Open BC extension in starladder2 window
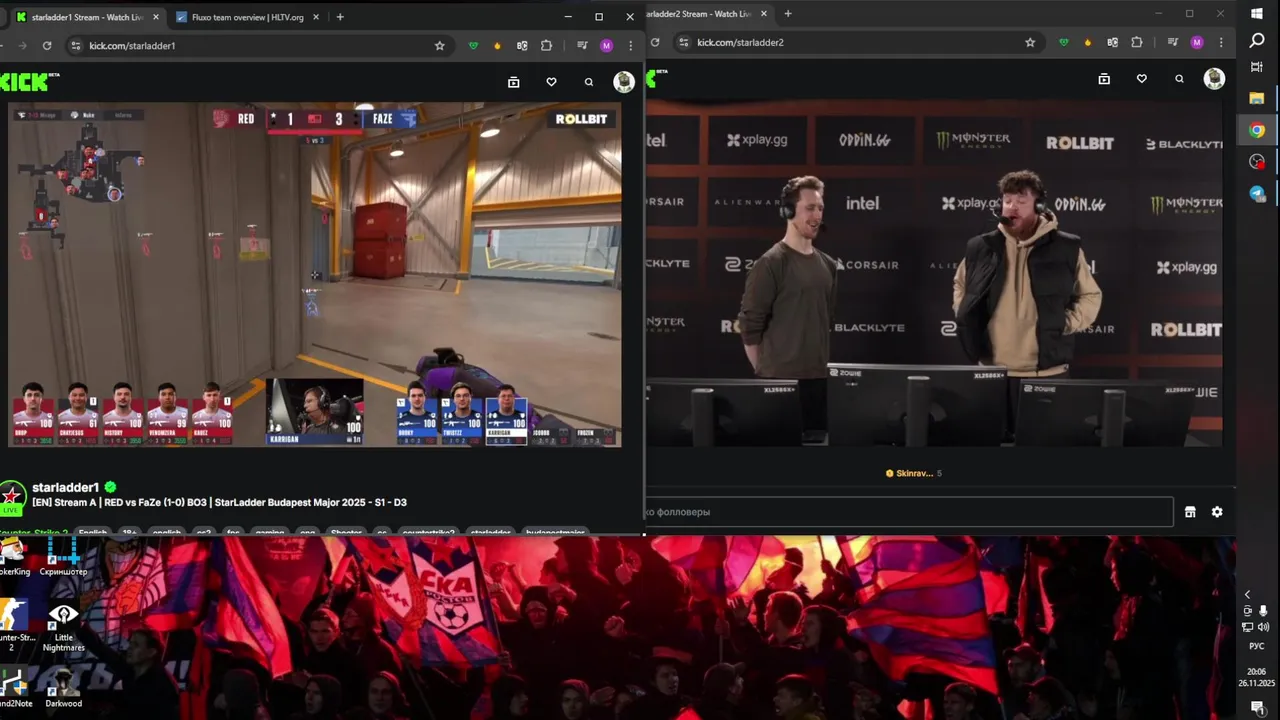 pyautogui.click(x=1112, y=42)
